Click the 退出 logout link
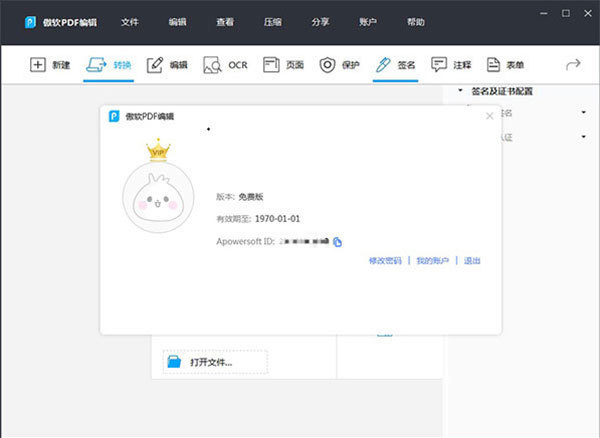This screenshot has height=438, width=600. point(472,261)
